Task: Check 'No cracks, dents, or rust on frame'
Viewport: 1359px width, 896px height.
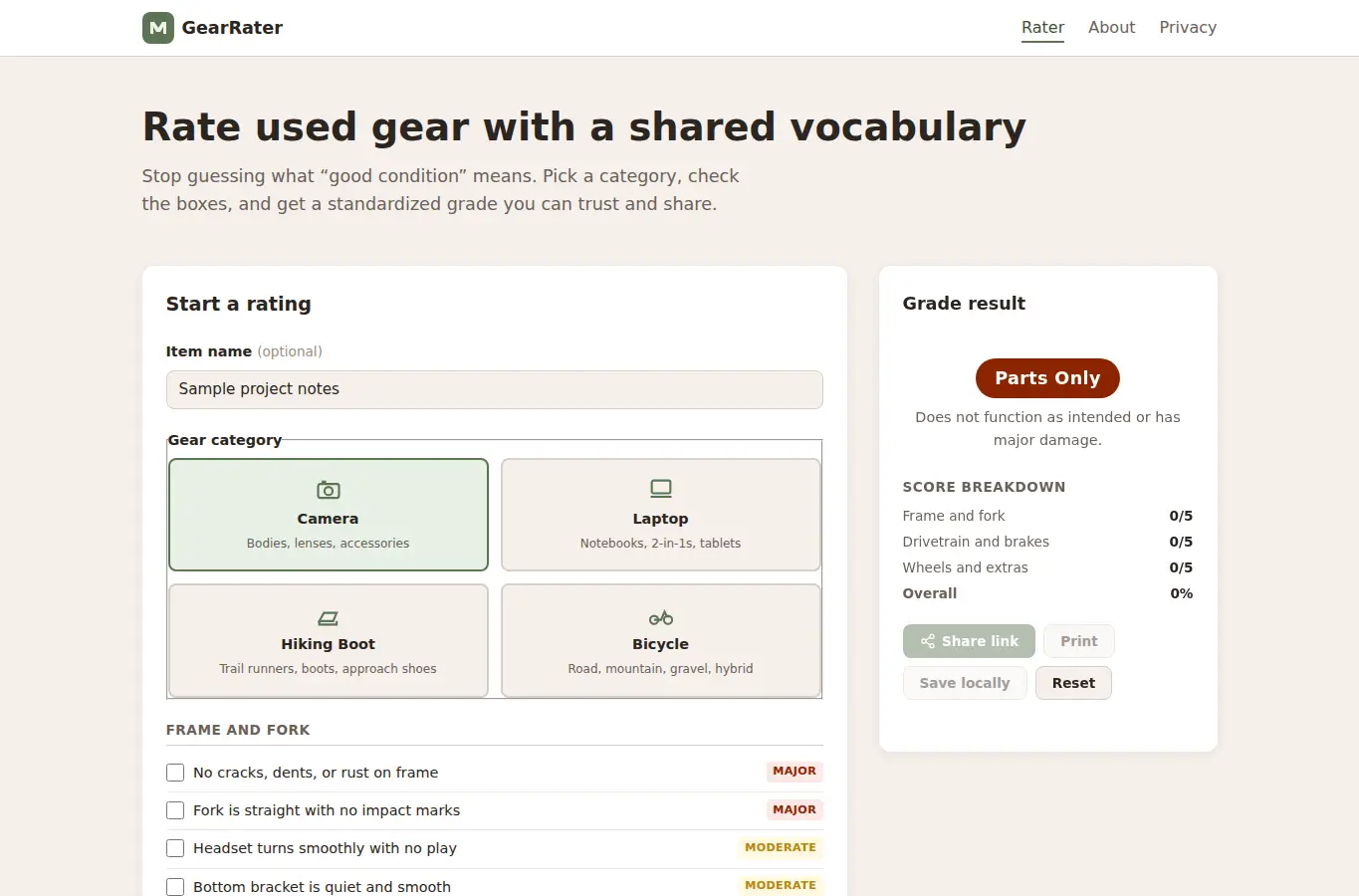Action: point(175,773)
